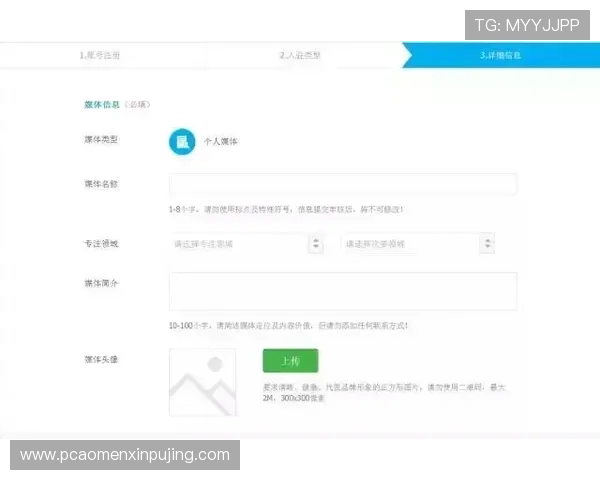Click the 媒体简介 label
The width and height of the screenshot is (600, 480).
click(x=101, y=284)
